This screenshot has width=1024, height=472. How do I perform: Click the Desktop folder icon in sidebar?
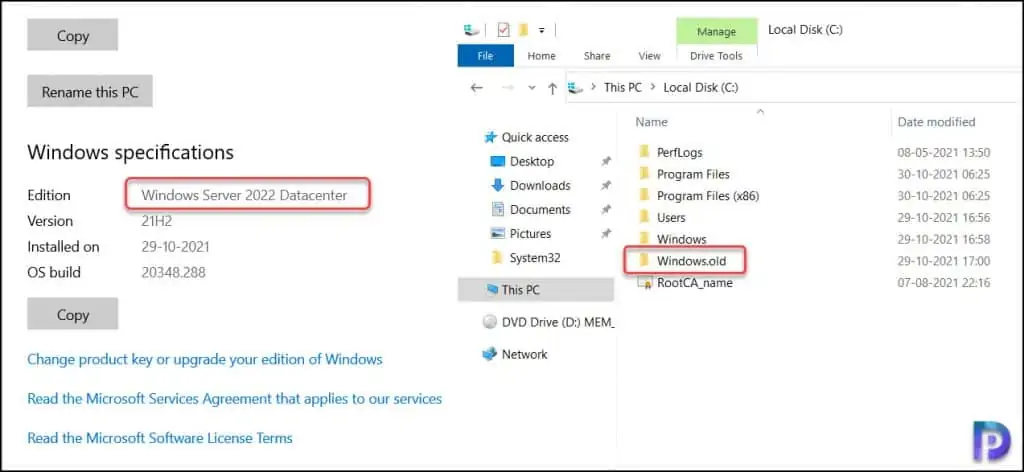click(x=498, y=161)
